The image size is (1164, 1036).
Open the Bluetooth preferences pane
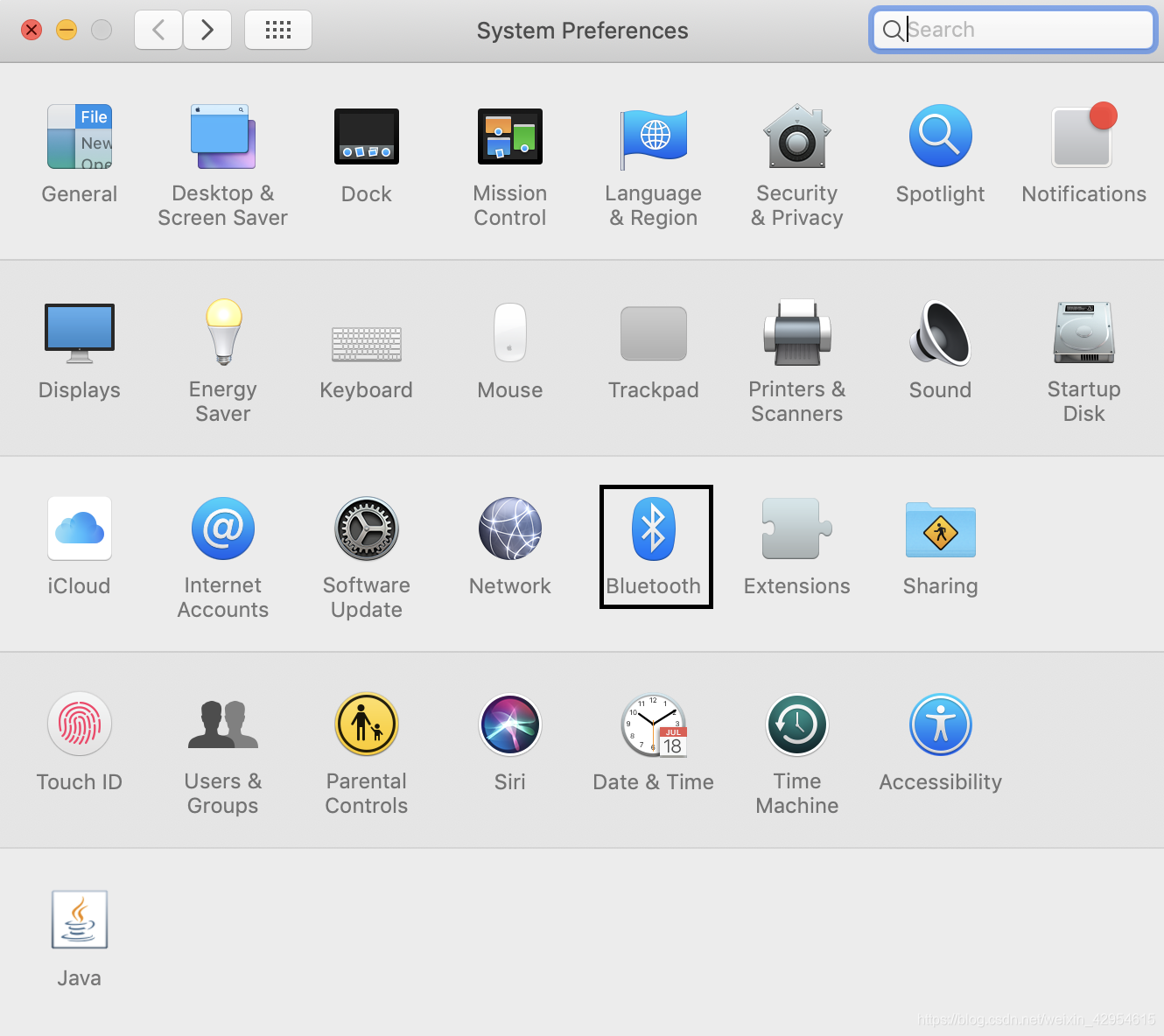(654, 547)
